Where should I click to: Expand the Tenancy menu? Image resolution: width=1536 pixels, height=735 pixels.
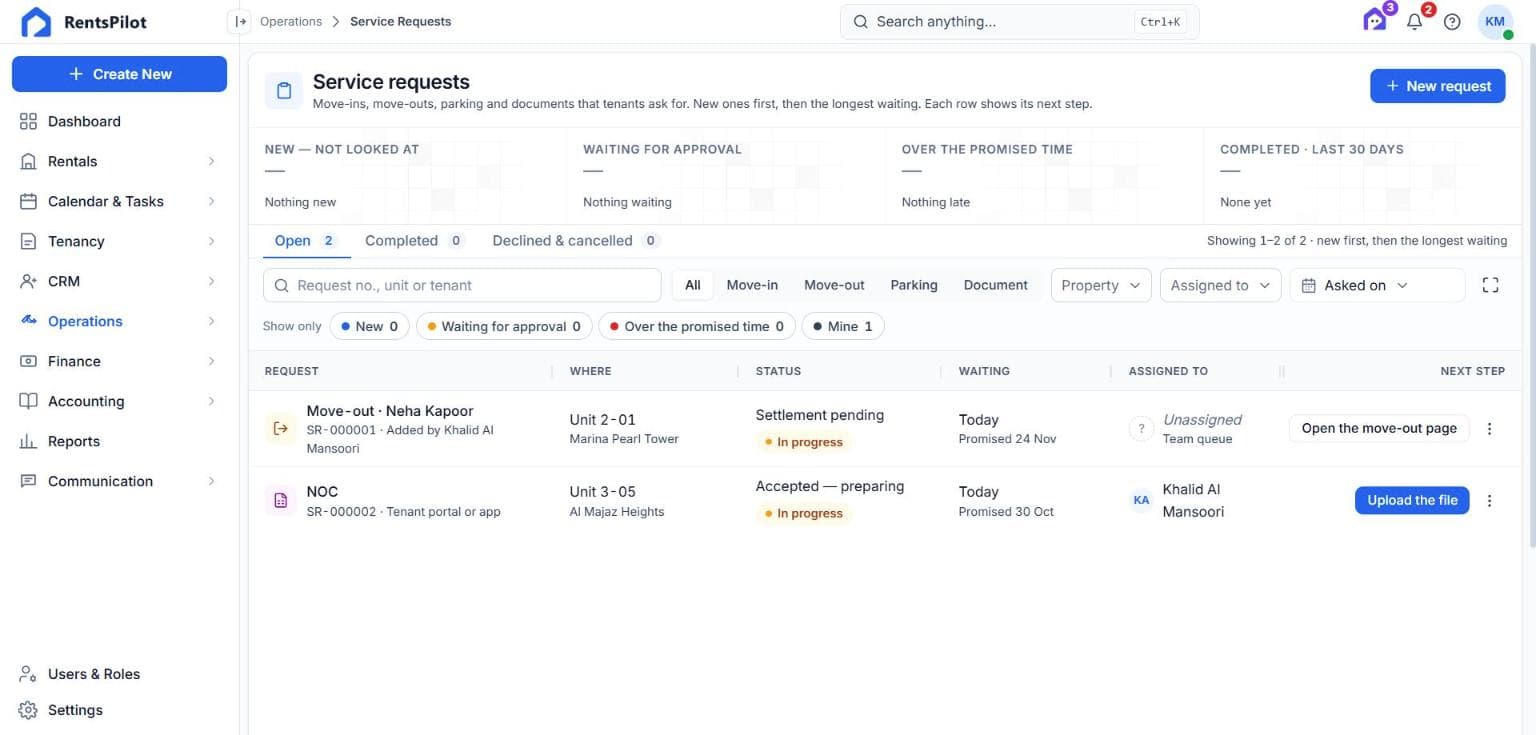click(118, 241)
